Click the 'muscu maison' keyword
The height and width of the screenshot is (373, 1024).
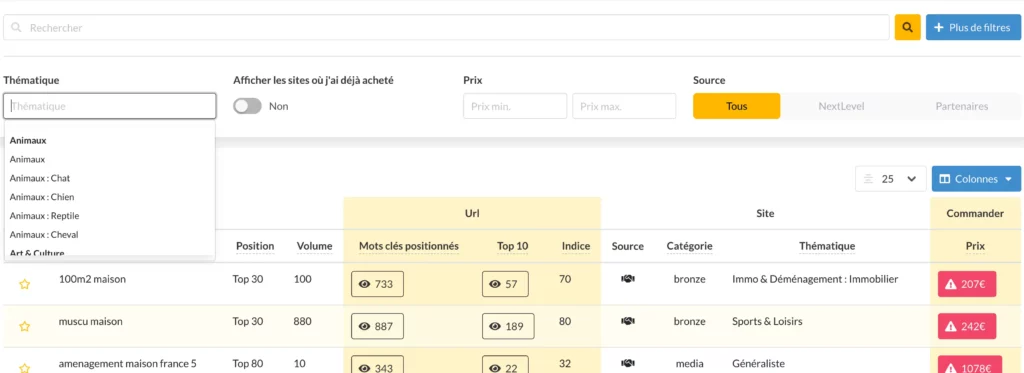90,321
